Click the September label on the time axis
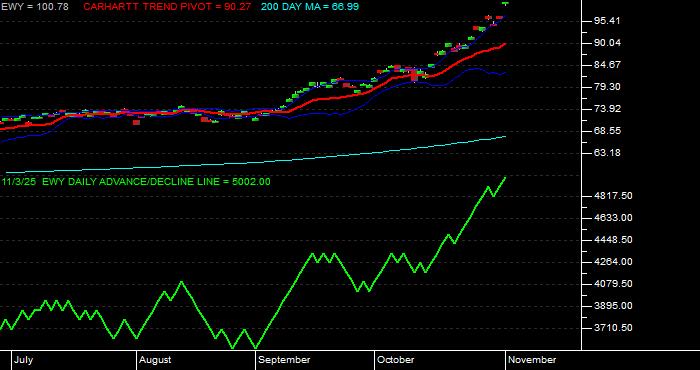The image size is (700, 370). click(284, 360)
